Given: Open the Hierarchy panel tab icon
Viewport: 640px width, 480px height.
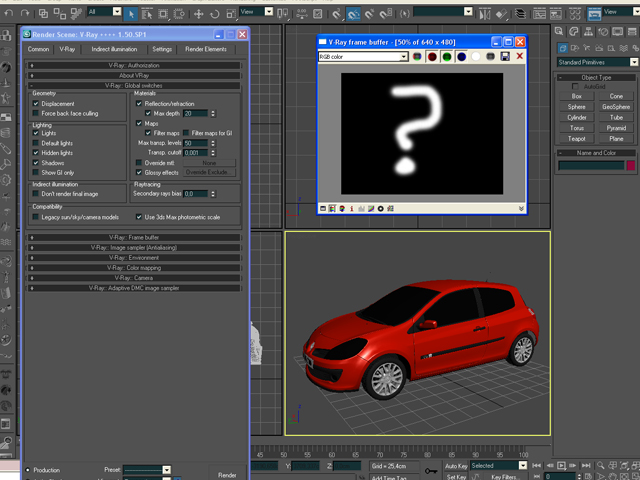Looking at the screenshot, I should pos(588,31).
